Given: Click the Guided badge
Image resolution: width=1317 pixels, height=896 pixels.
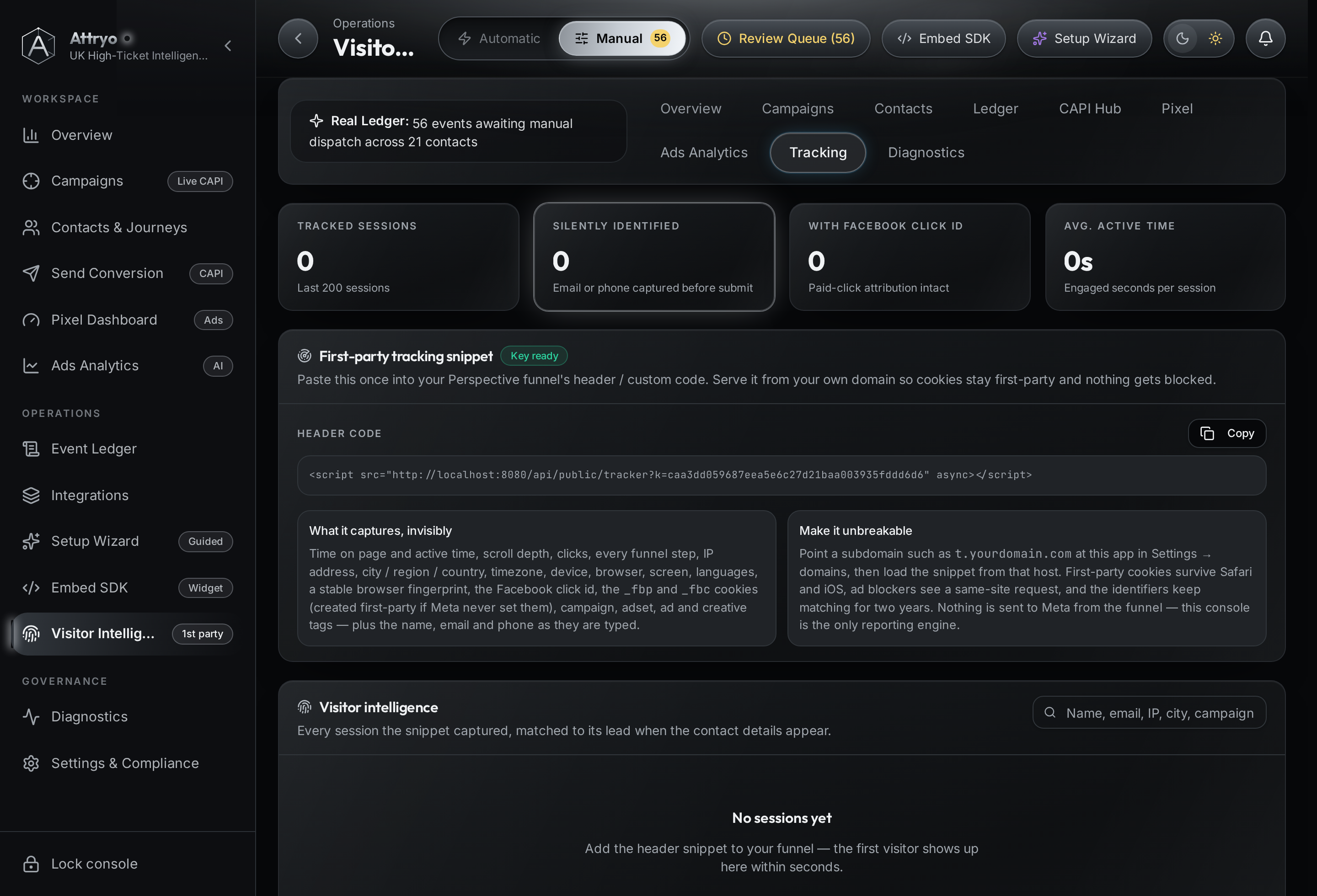Looking at the screenshot, I should coord(205,541).
